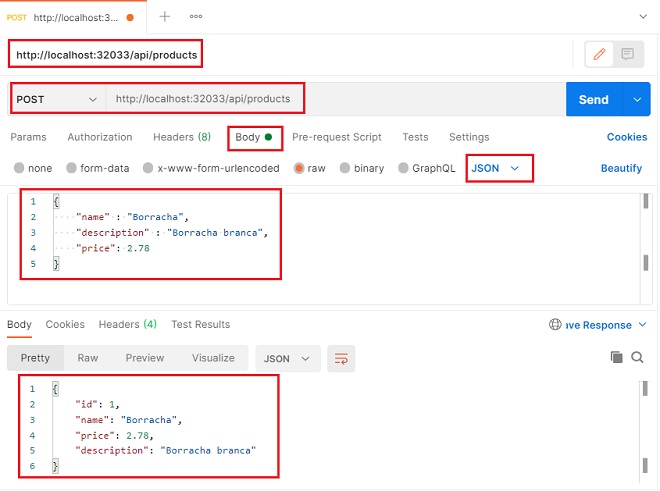Click the plus icon to open new tab

pyautogui.click(x=165, y=16)
